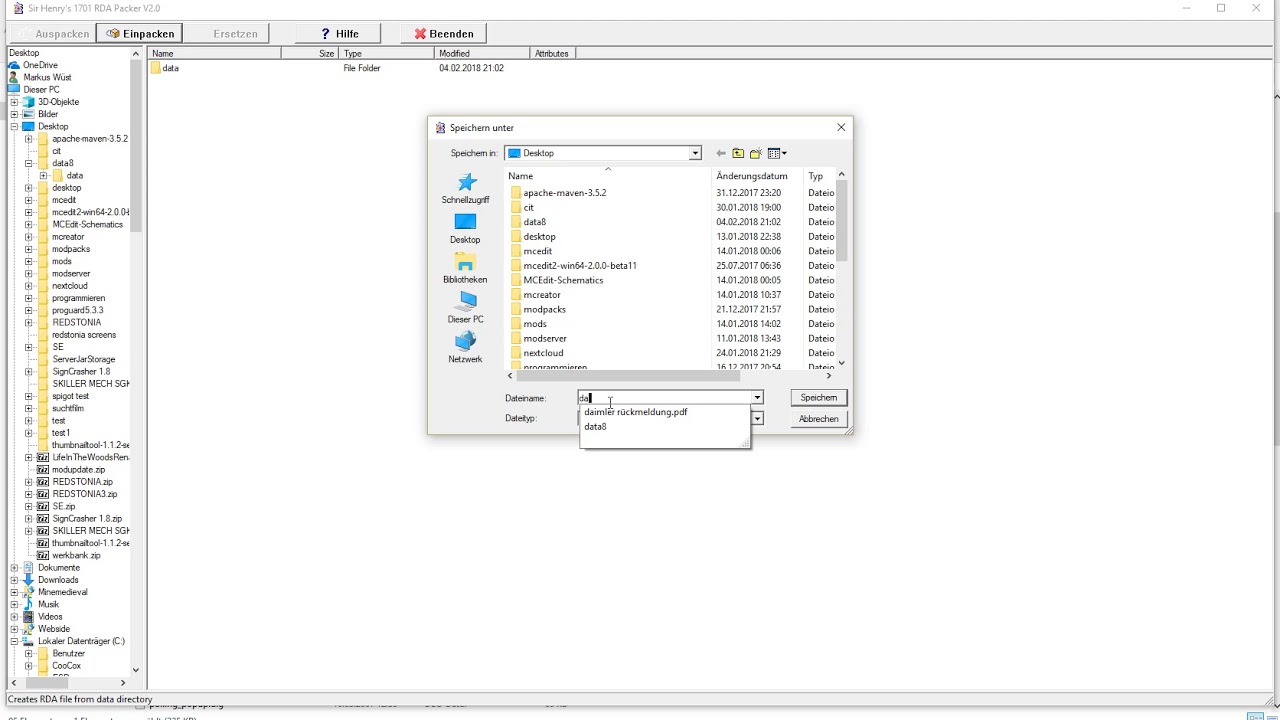Click the Abbrechen button

(x=818, y=418)
